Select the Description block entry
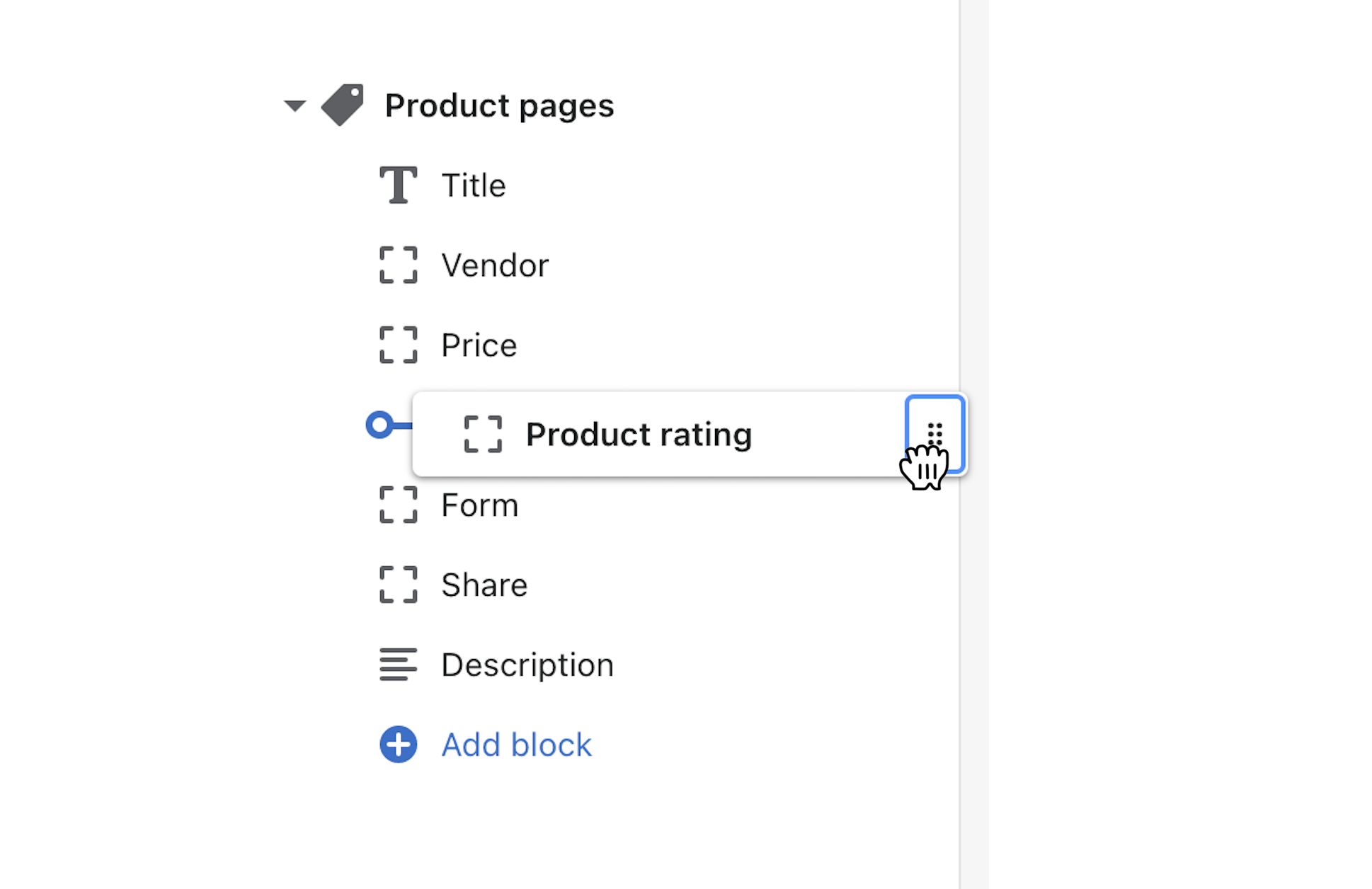 [x=527, y=665]
